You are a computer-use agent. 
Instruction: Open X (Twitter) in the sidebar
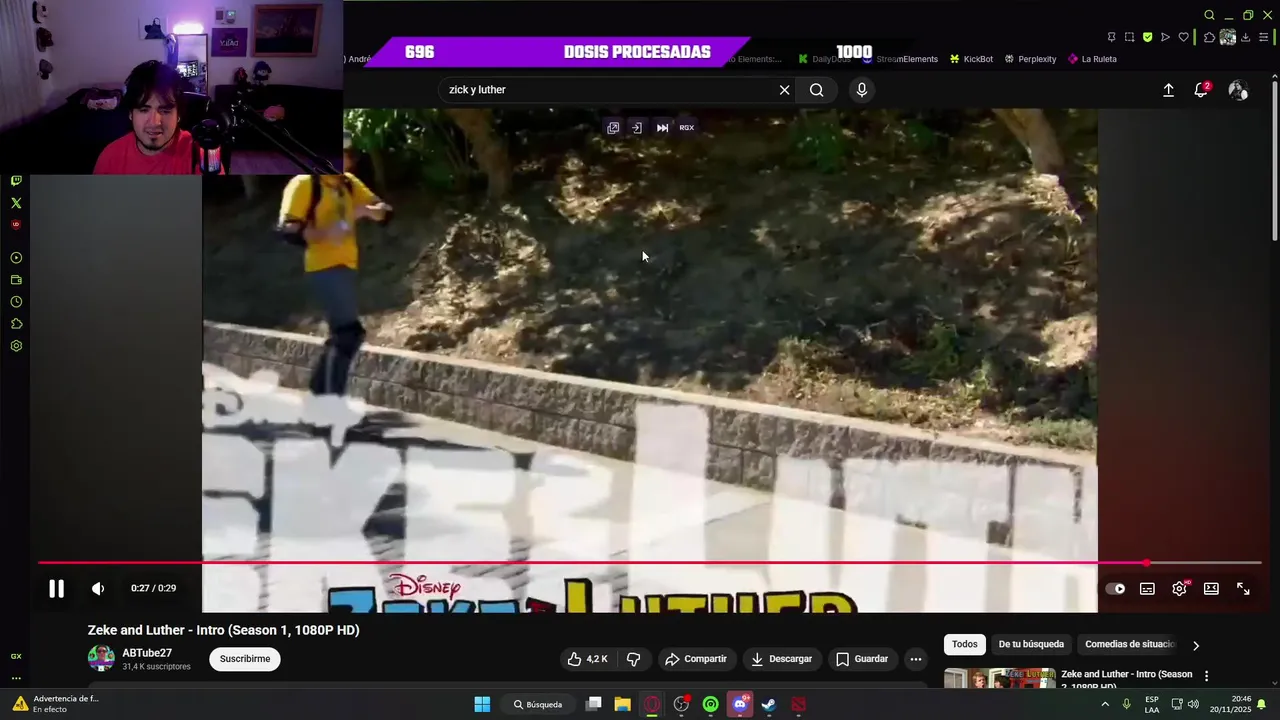pos(16,203)
